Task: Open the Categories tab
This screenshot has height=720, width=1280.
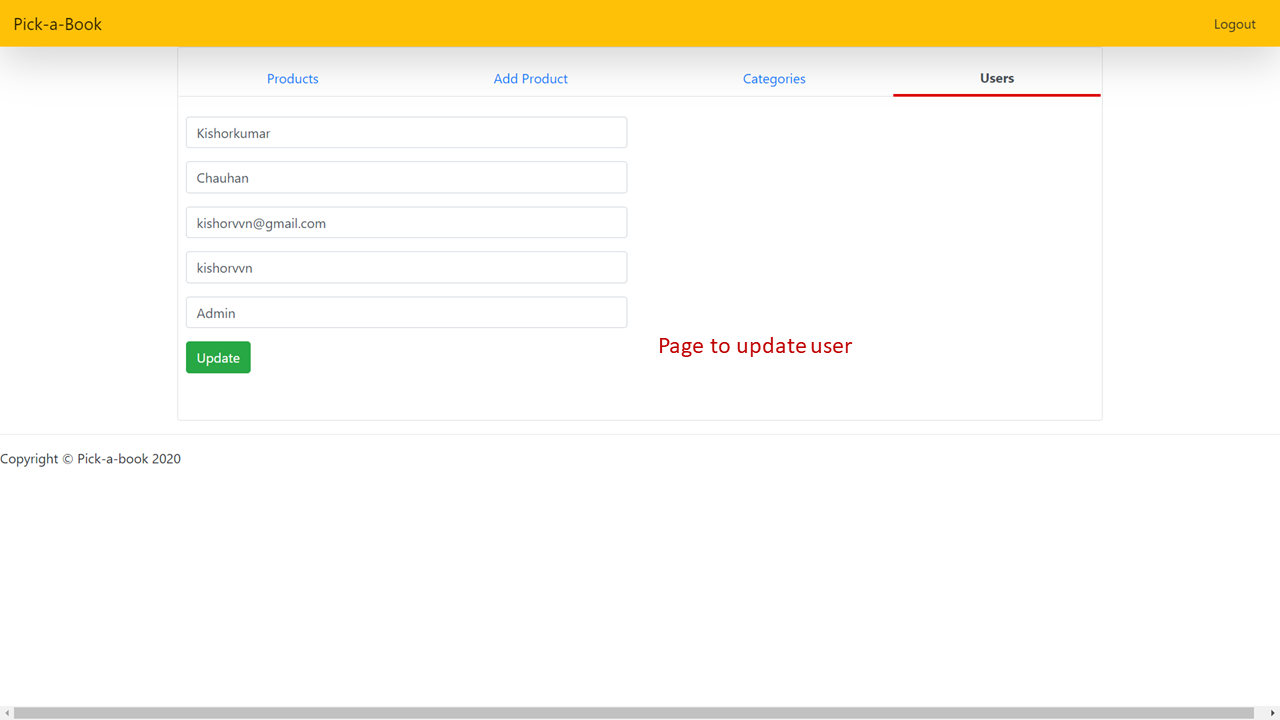Action: coord(774,78)
